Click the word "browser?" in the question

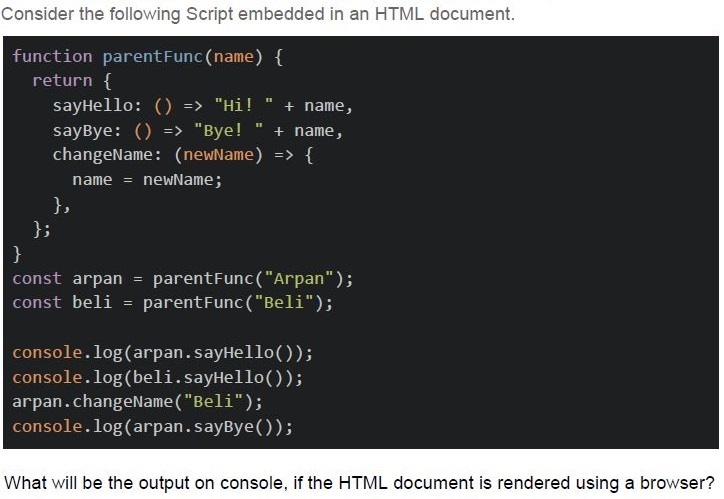point(677,483)
